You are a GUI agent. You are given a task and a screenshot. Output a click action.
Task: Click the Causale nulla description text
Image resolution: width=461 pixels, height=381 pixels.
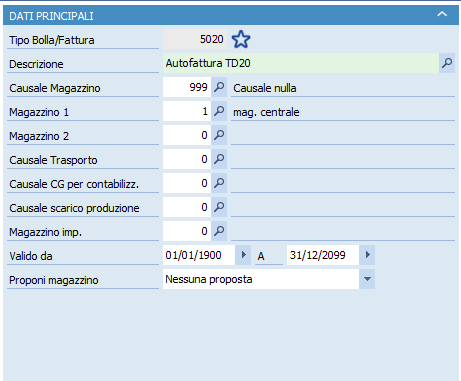[265, 88]
